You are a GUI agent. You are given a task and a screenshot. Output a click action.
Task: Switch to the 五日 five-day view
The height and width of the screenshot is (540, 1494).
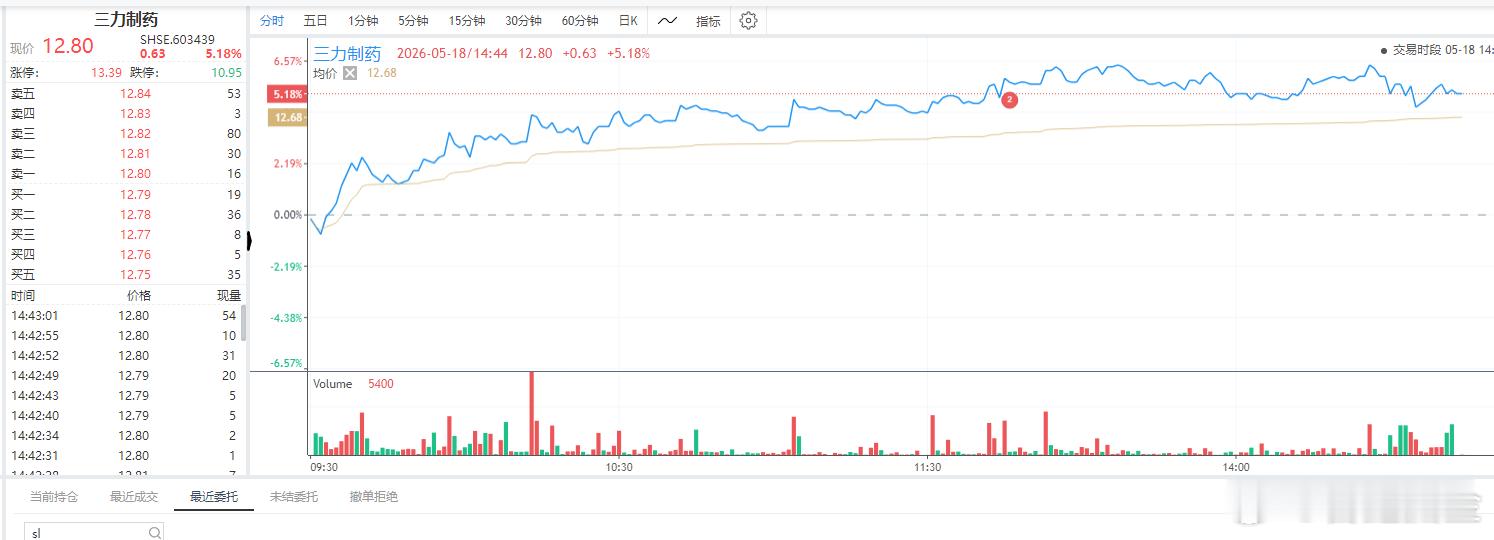click(x=315, y=20)
